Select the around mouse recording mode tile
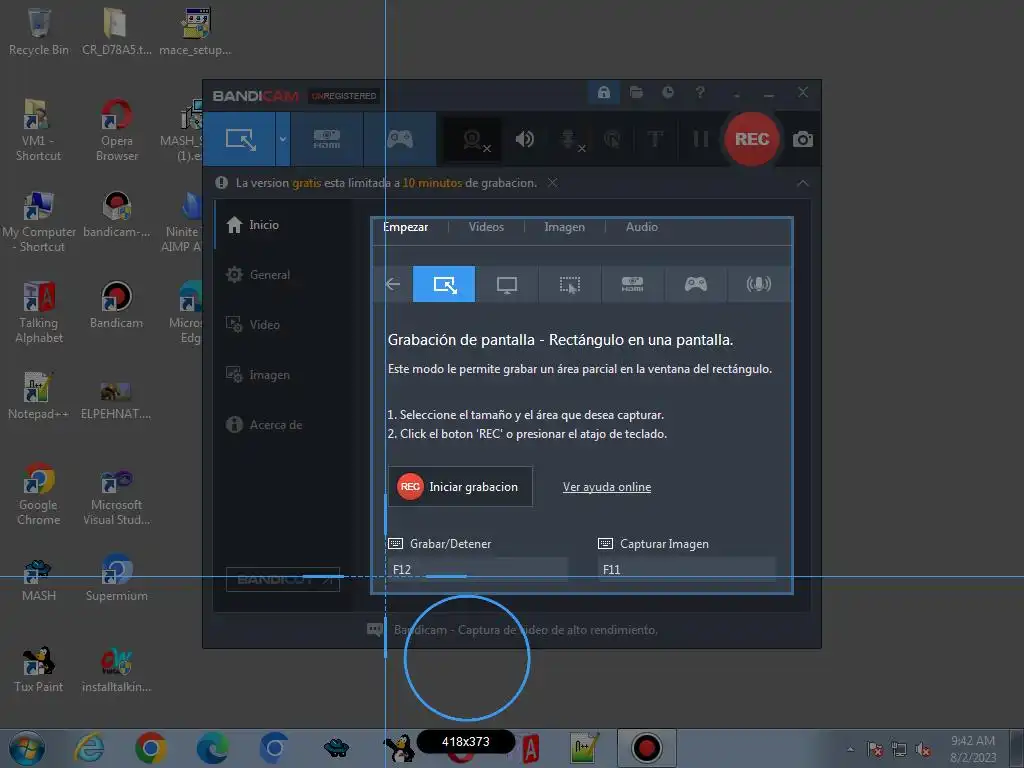Viewport: 1024px width, 768px height. point(569,284)
